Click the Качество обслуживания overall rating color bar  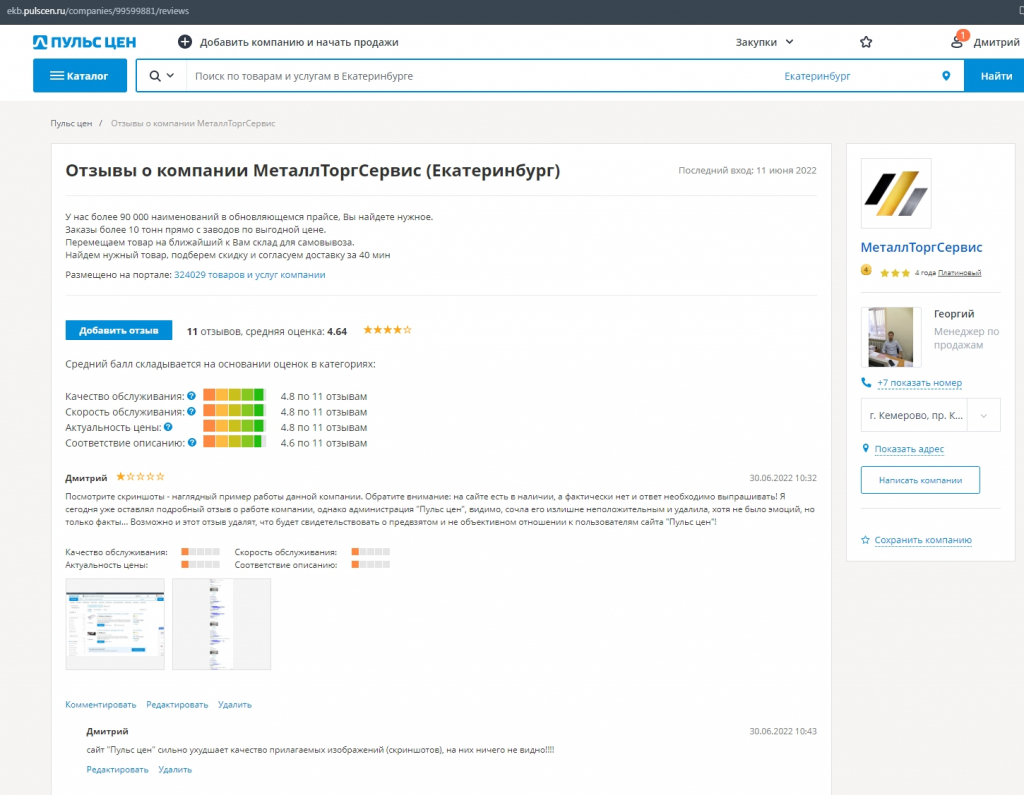click(x=234, y=395)
